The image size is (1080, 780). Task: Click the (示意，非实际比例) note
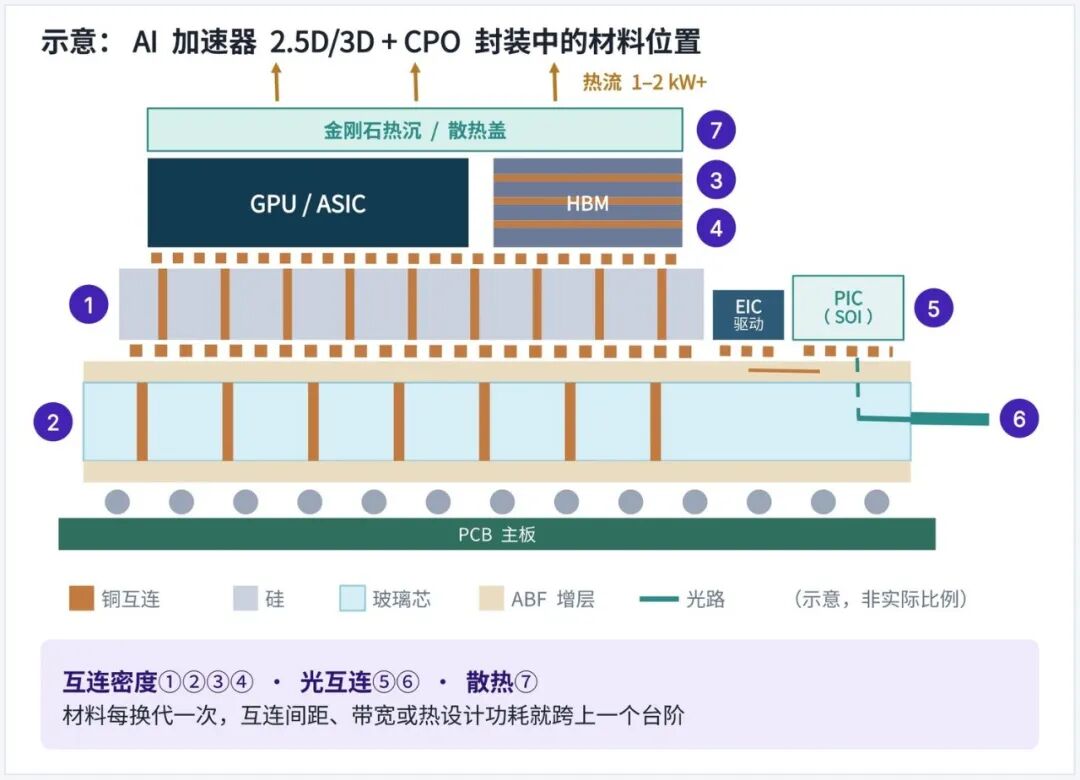coord(880,599)
